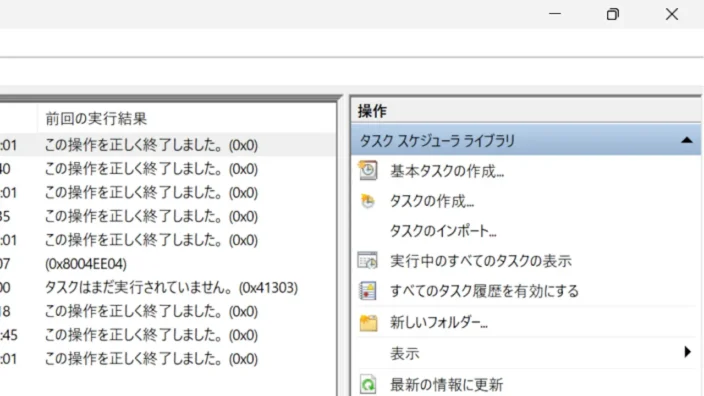Open タスクの作成... action
The height and width of the screenshot is (396, 704).
[432, 201]
